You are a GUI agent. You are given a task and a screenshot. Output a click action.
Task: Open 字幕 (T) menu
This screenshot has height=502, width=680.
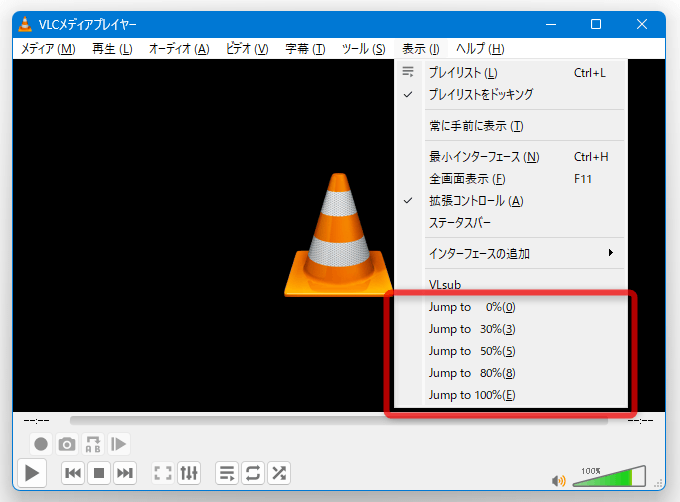point(305,49)
